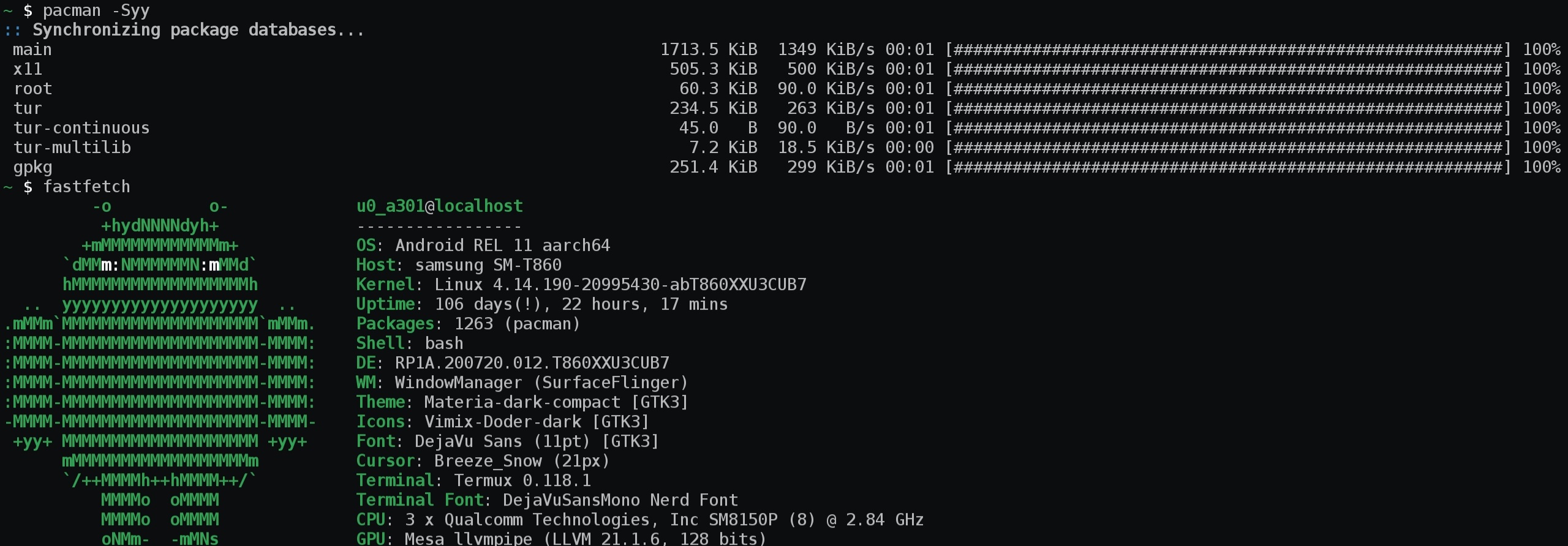Click the "x11" repository name
The image size is (1568, 546).
28,69
